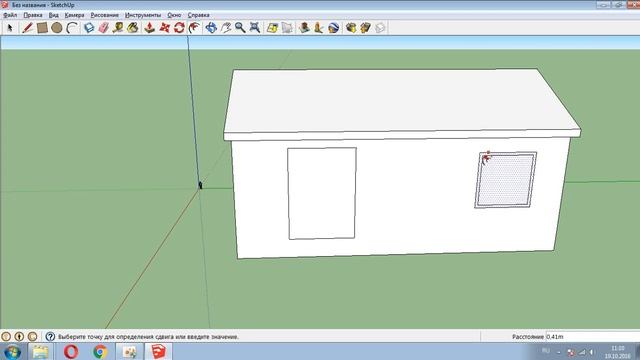Open File Explorer from the taskbar

coord(40,352)
